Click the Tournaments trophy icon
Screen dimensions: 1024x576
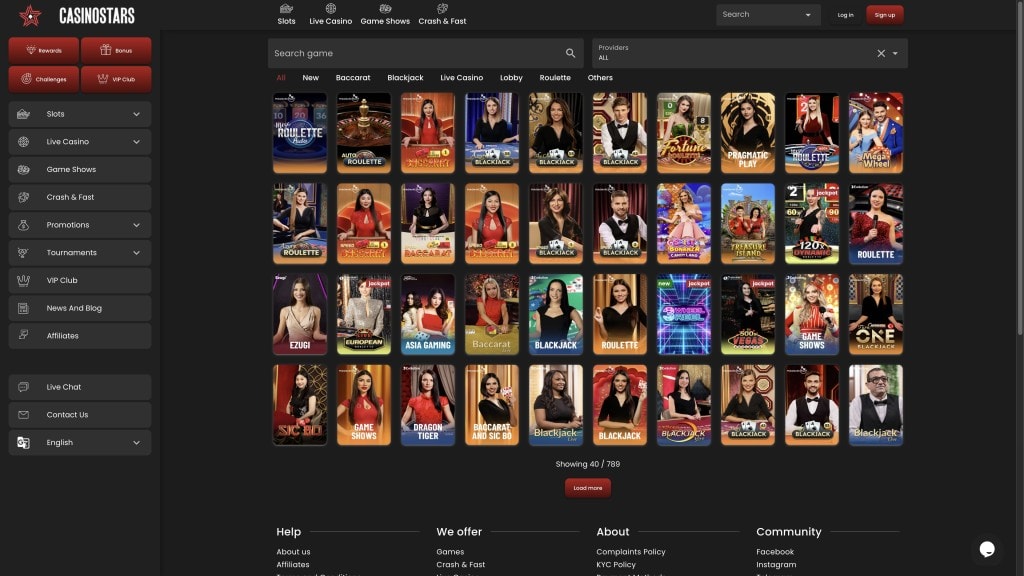pyautogui.click(x=24, y=253)
